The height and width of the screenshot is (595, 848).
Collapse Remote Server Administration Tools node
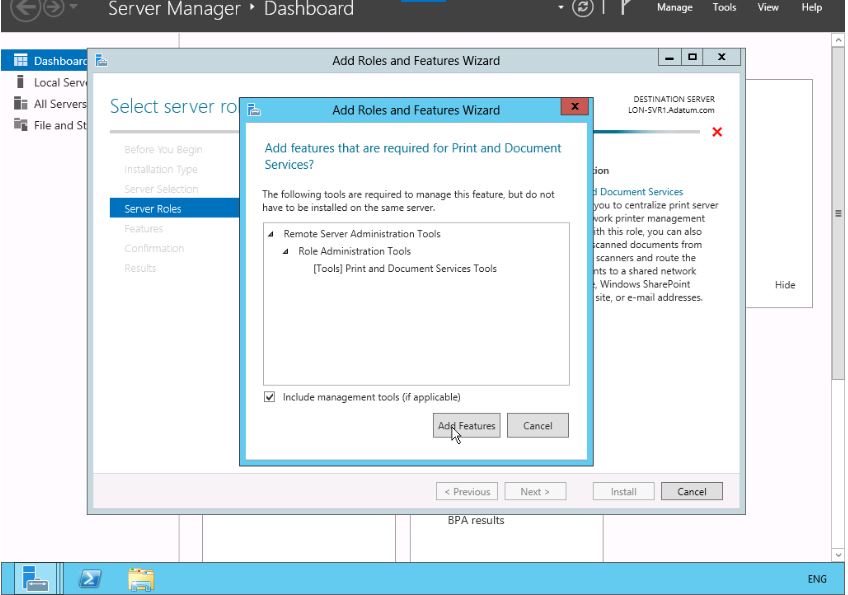272,234
